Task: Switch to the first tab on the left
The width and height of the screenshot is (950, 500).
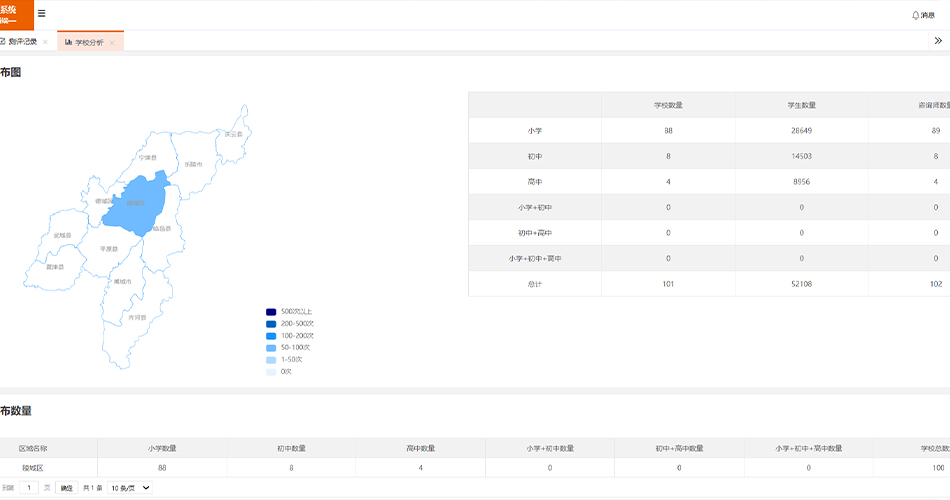Action: pos(22,42)
